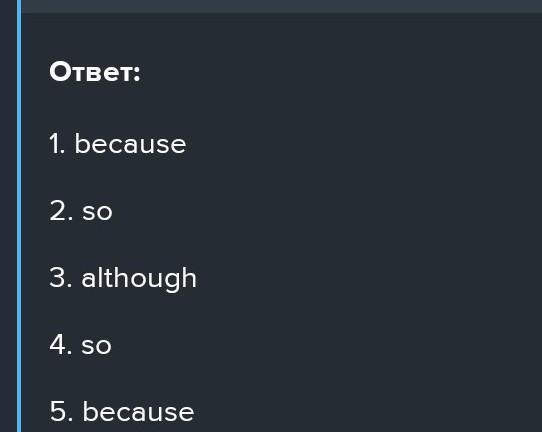
Task: Select the word "so" in answer 4
Action: (96, 346)
